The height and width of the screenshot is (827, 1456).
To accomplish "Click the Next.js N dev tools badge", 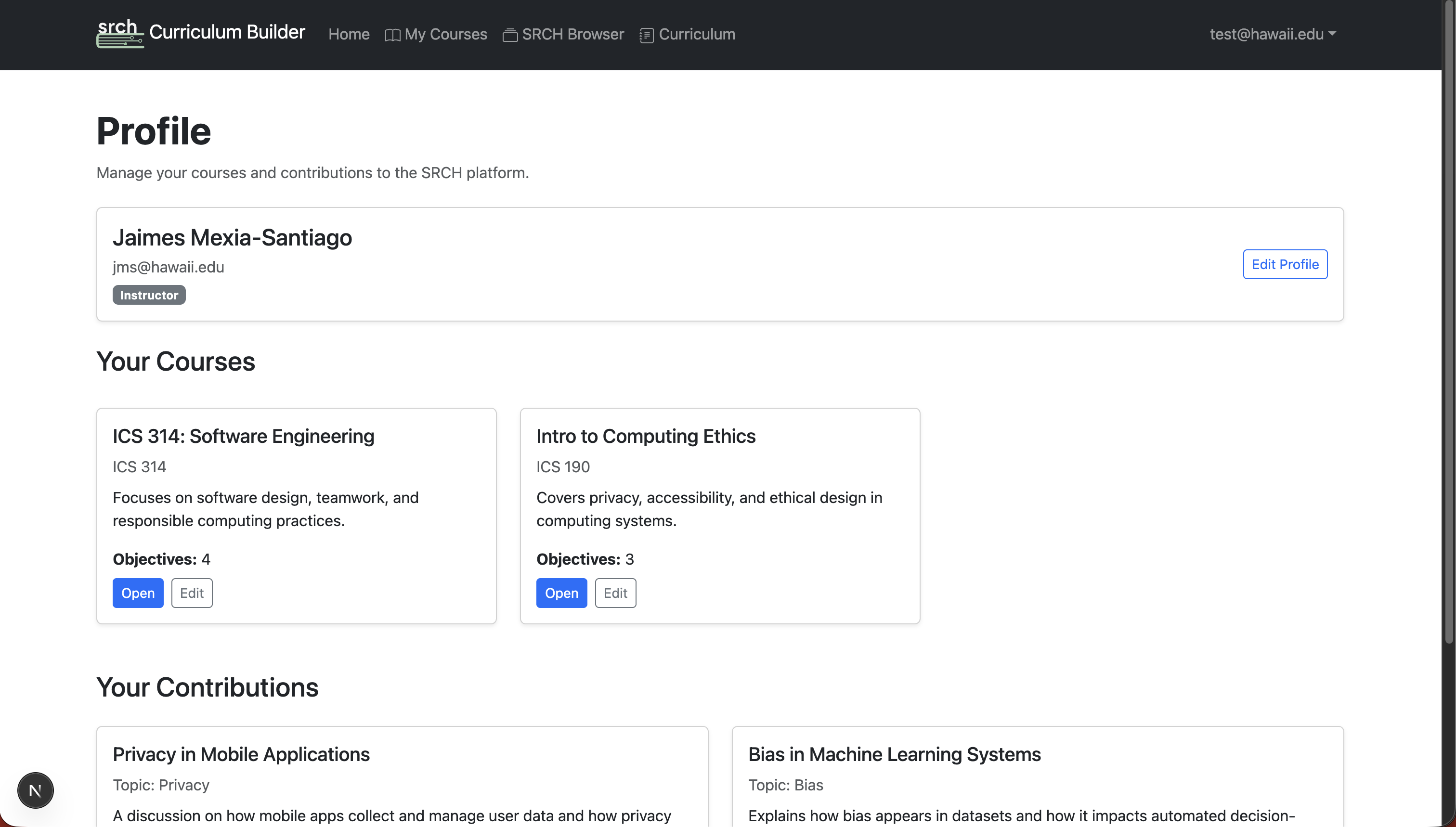I will [x=35, y=790].
